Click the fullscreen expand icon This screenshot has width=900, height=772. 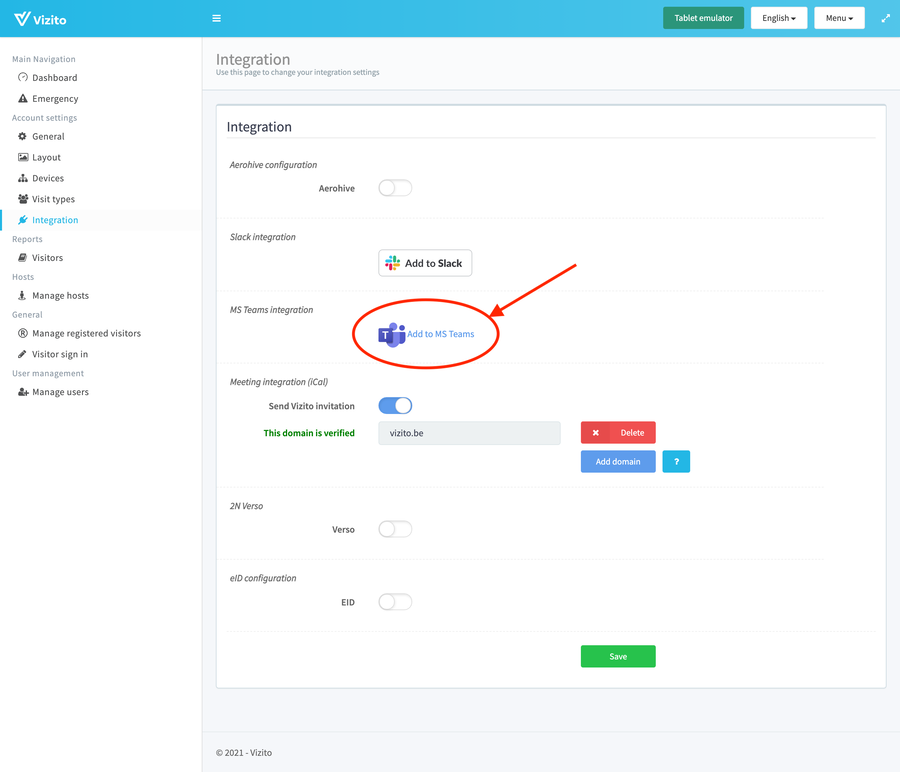point(885,18)
